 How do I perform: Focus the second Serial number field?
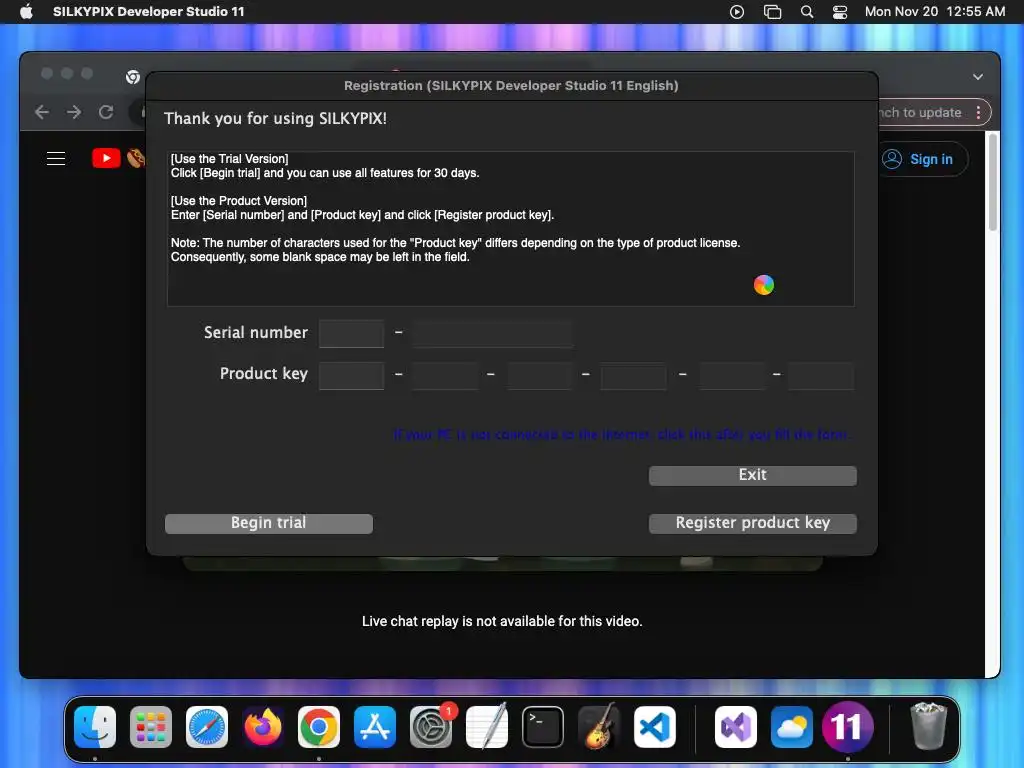pyautogui.click(x=492, y=334)
